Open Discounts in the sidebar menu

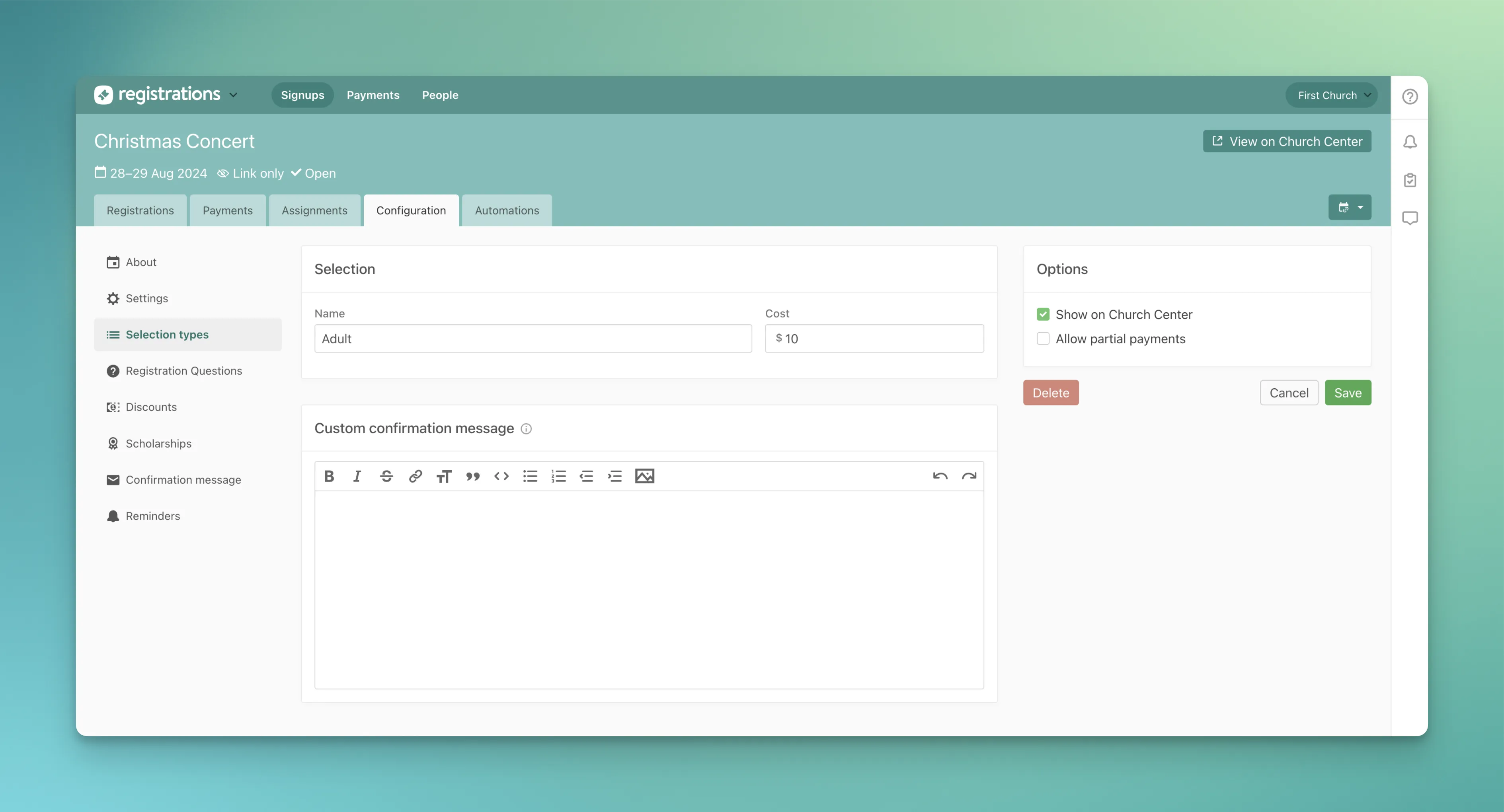(x=150, y=407)
